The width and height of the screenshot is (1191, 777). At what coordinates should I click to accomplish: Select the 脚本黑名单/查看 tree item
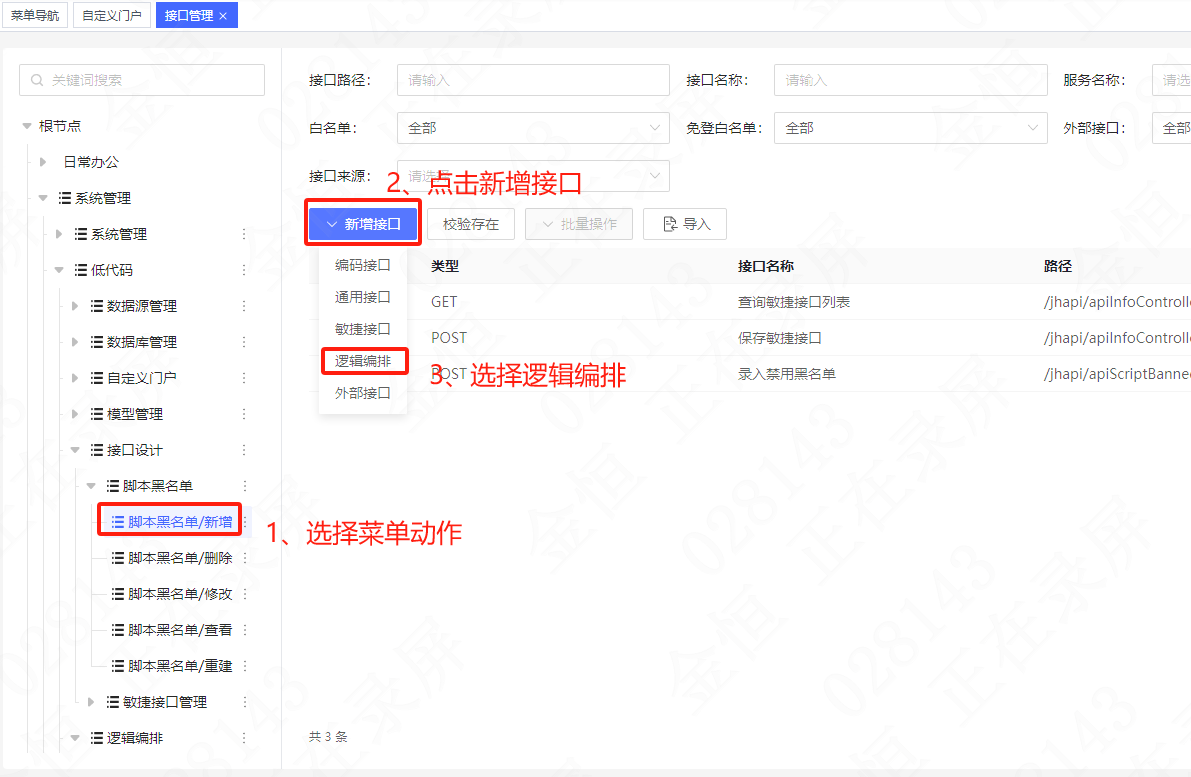[180, 630]
